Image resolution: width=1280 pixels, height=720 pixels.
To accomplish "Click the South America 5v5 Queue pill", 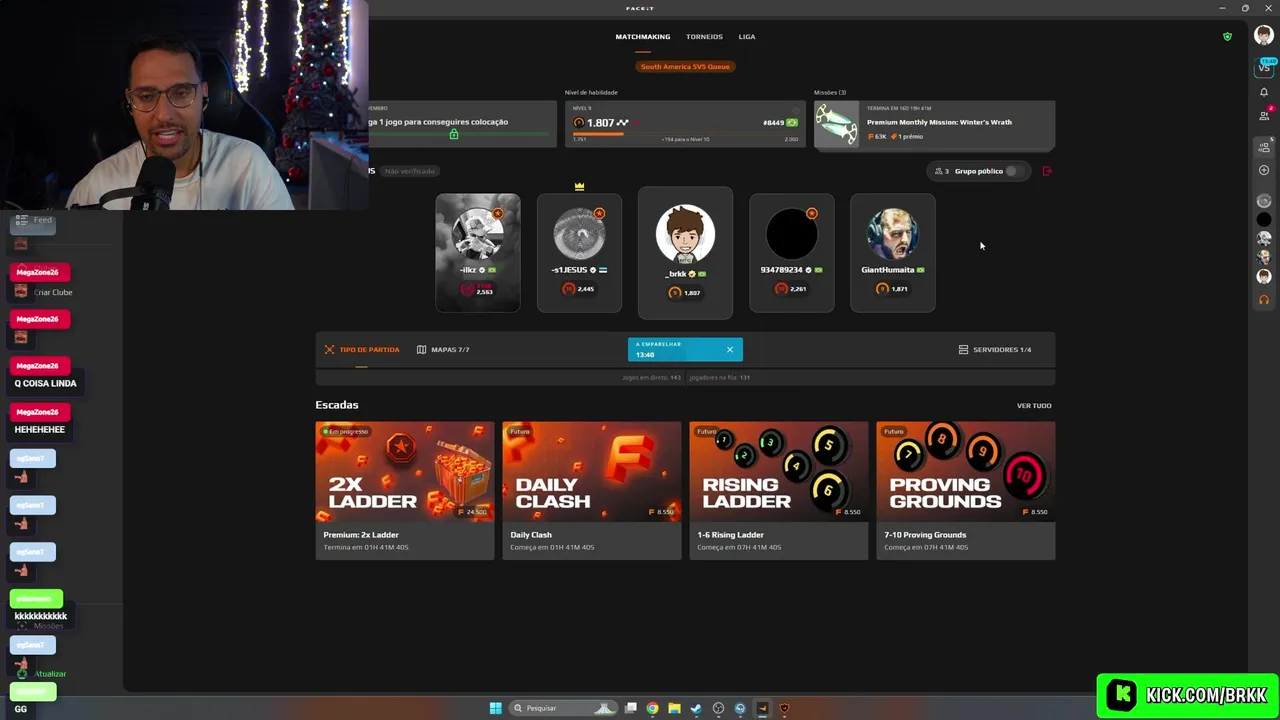I will pos(685,67).
